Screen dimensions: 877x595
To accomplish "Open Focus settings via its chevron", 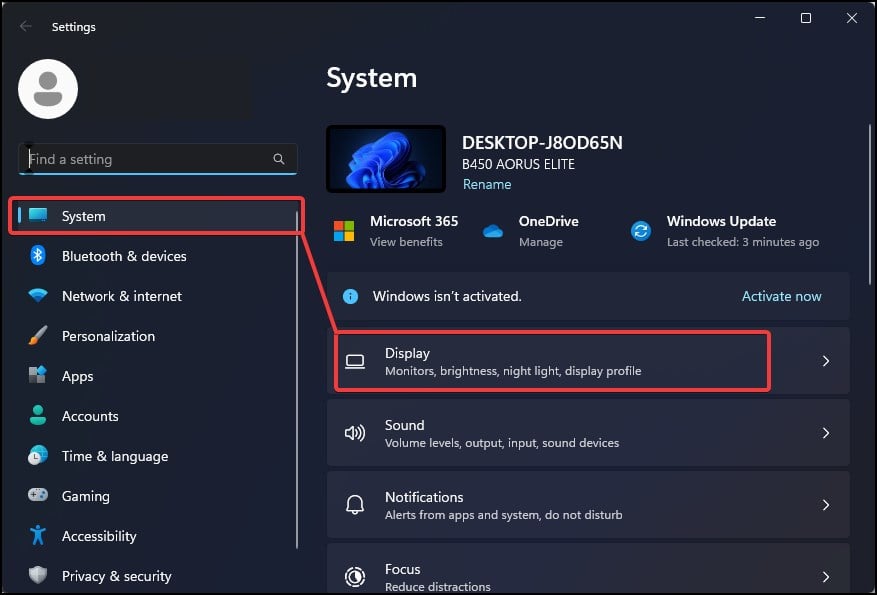I will coord(826,577).
